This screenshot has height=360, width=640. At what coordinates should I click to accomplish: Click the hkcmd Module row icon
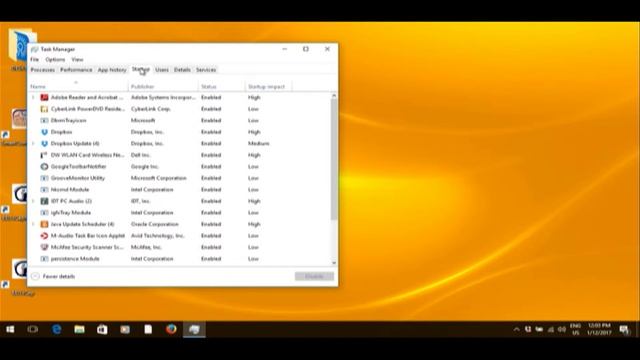pyautogui.click(x=44, y=190)
